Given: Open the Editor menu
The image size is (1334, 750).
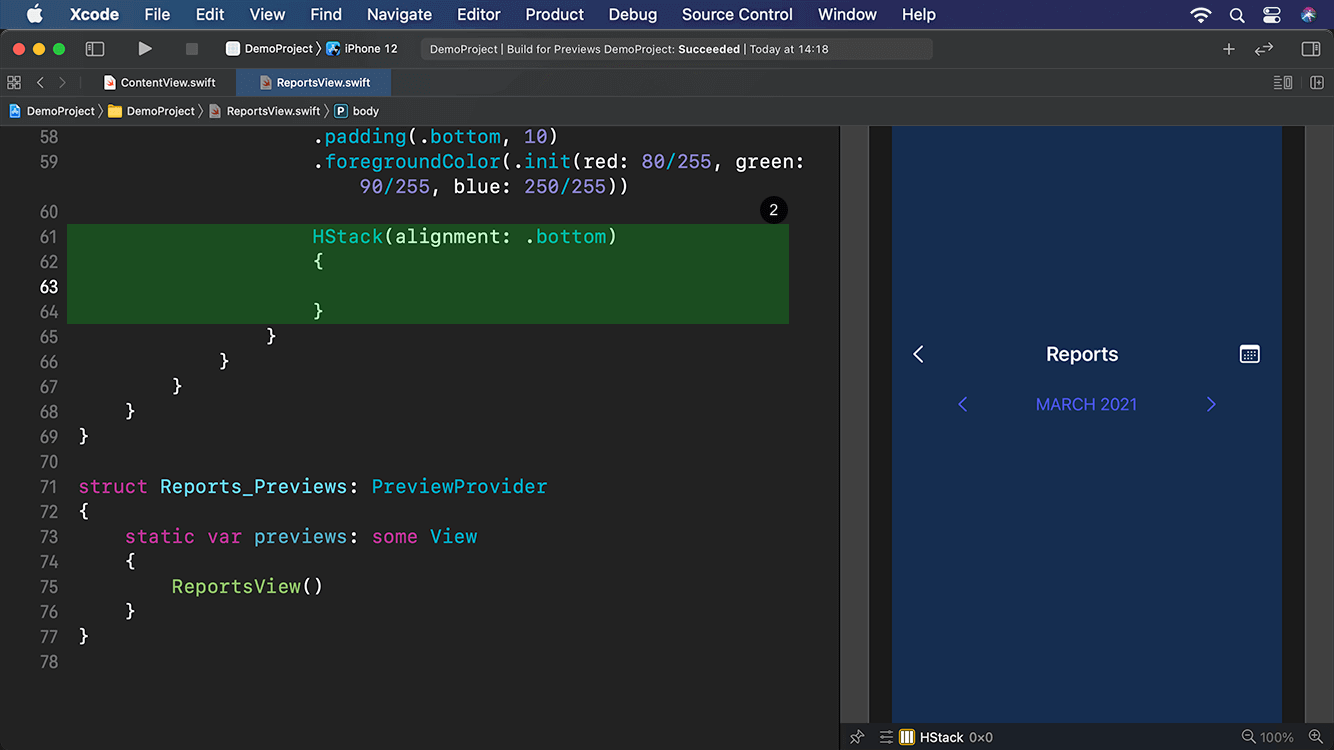Looking at the screenshot, I should tap(479, 14).
